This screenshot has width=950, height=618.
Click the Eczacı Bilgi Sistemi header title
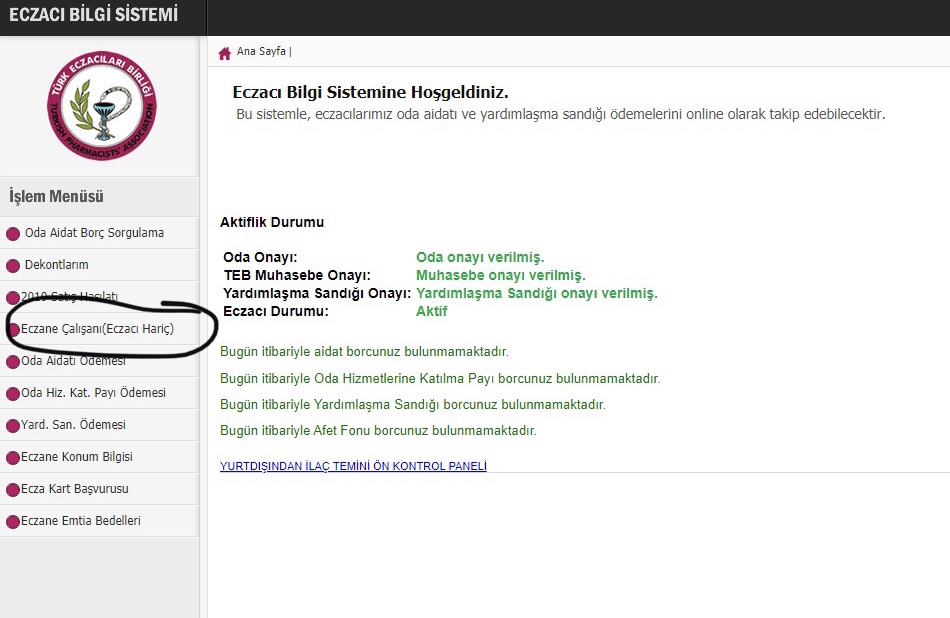(x=93, y=15)
